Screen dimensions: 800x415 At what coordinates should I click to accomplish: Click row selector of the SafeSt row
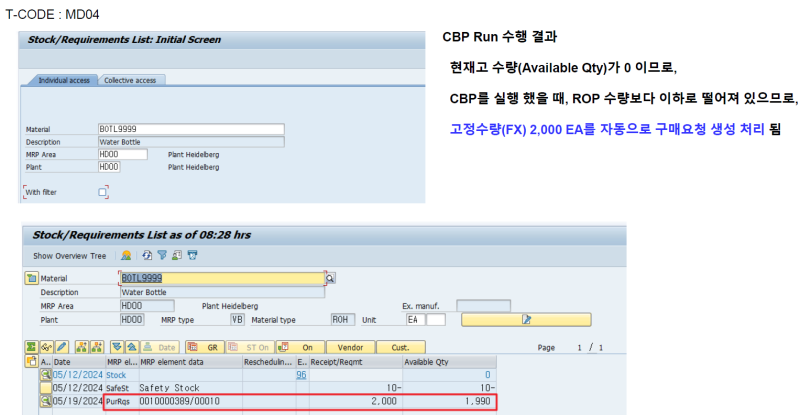point(46,388)
